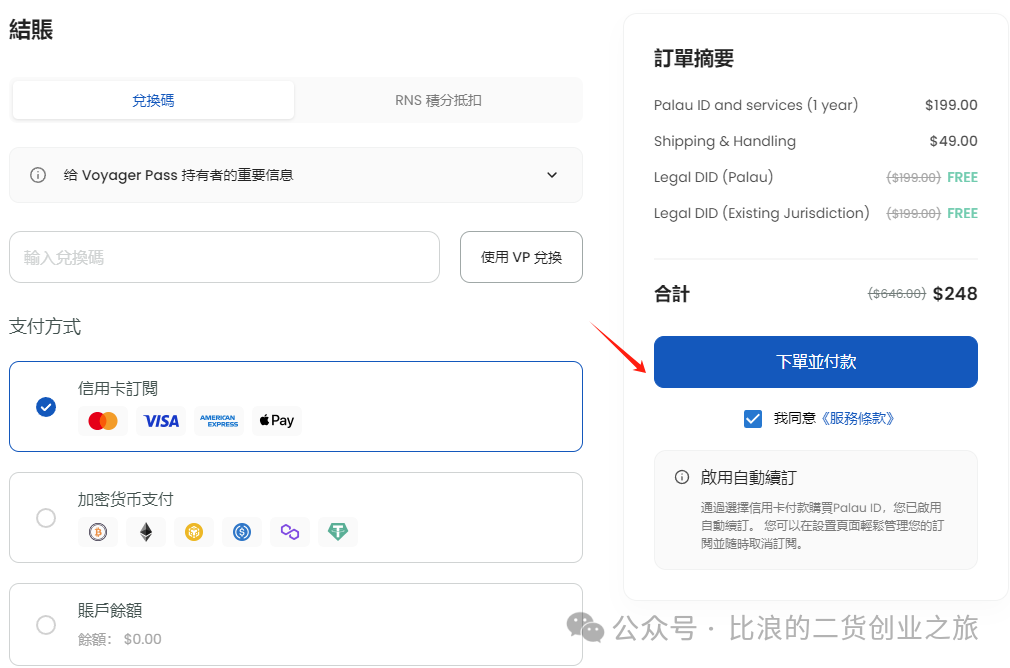Click the Apple Pay icon

(276, 421)
